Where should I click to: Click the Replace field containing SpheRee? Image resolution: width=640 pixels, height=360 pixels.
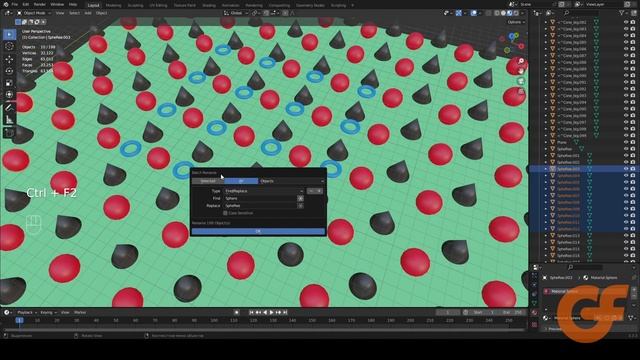260,206
